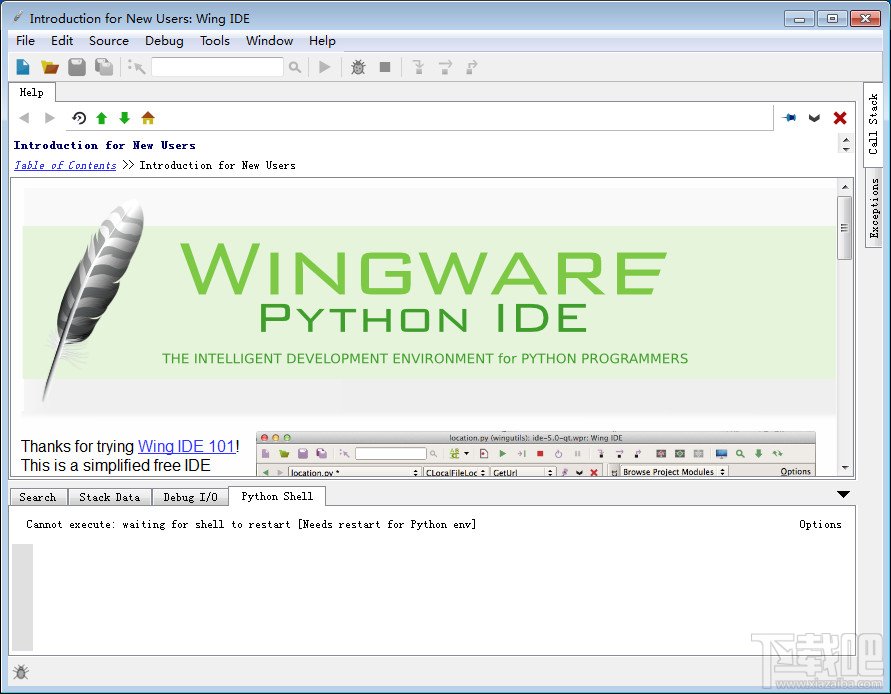This screenshot has height=694, width=891.
Task: Click the green up arrow in help
Action: pyautogui.click(x=101, y=118)
